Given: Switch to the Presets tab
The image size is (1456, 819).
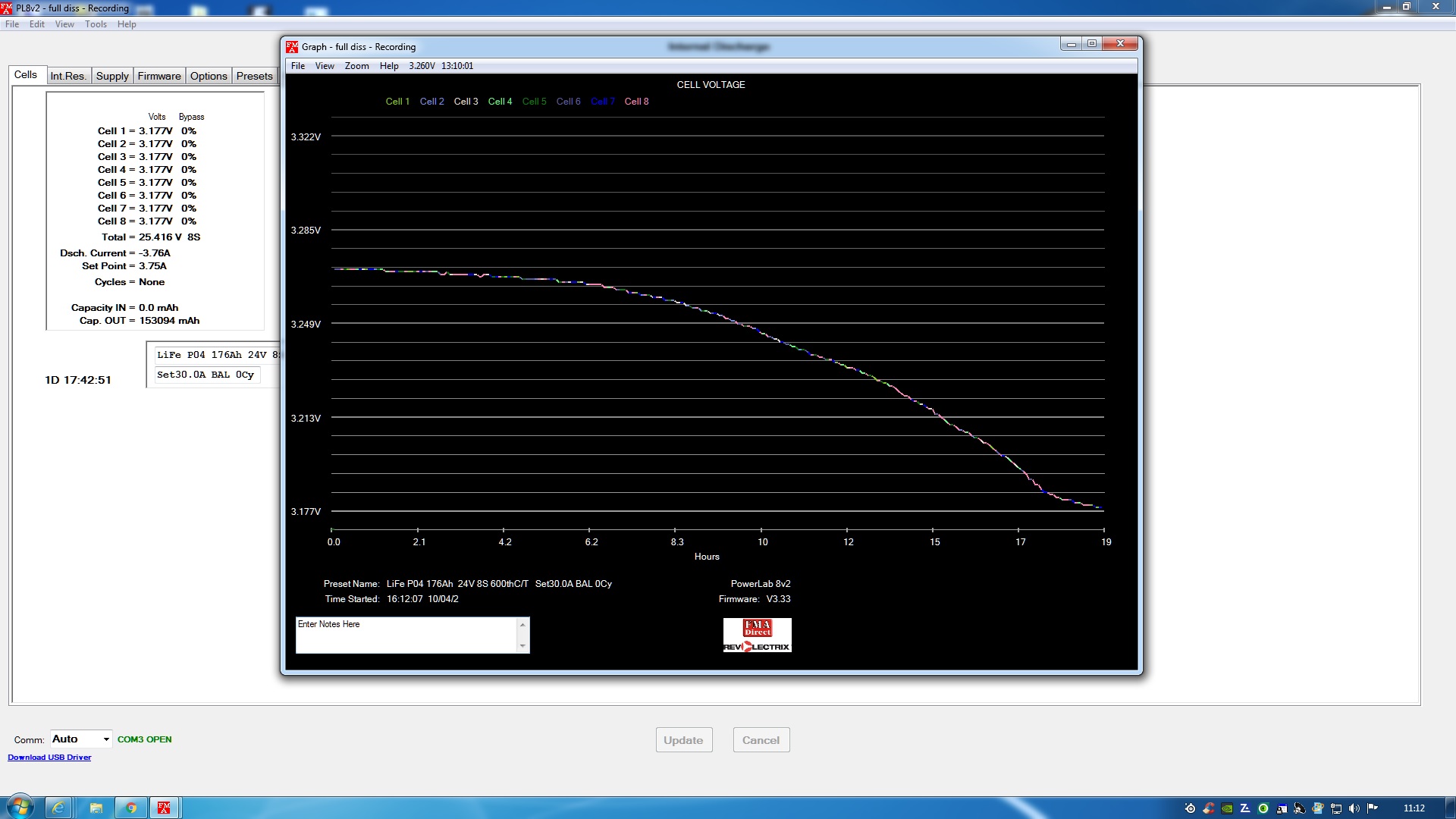Looking at the screenshot, I should [x=254, y=76].
